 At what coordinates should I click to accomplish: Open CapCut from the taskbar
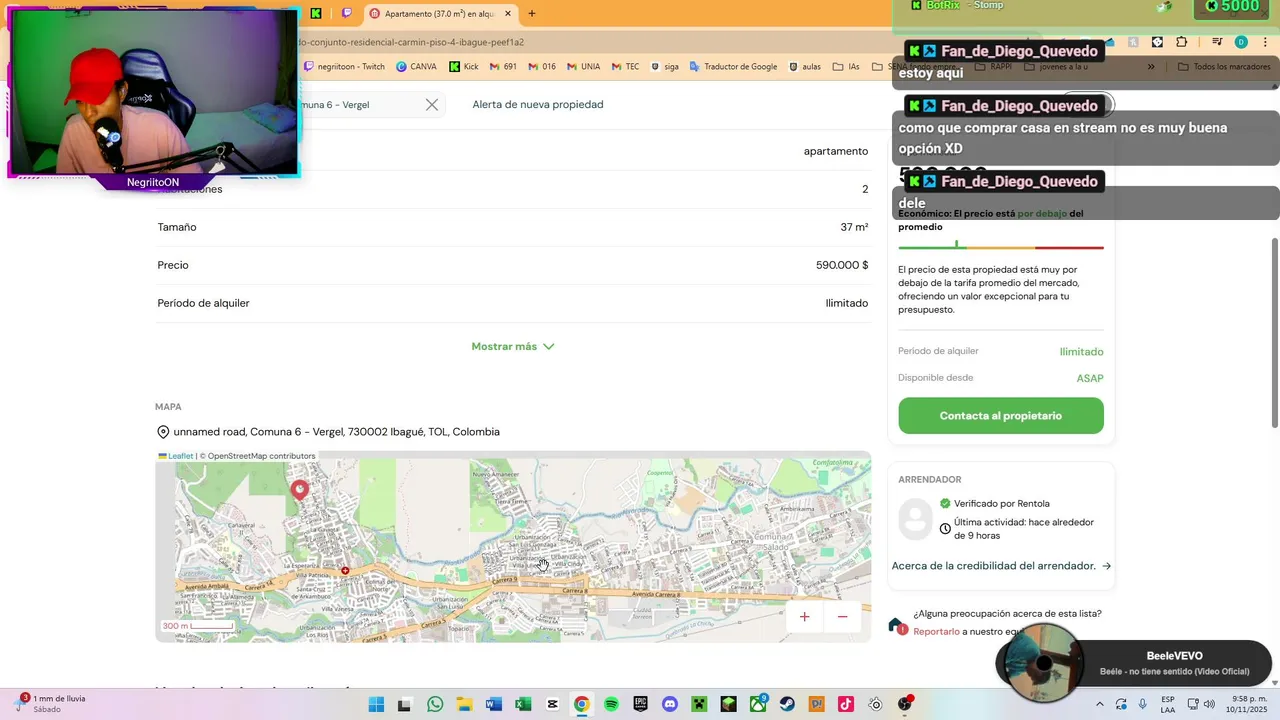[x=552, y=704]
